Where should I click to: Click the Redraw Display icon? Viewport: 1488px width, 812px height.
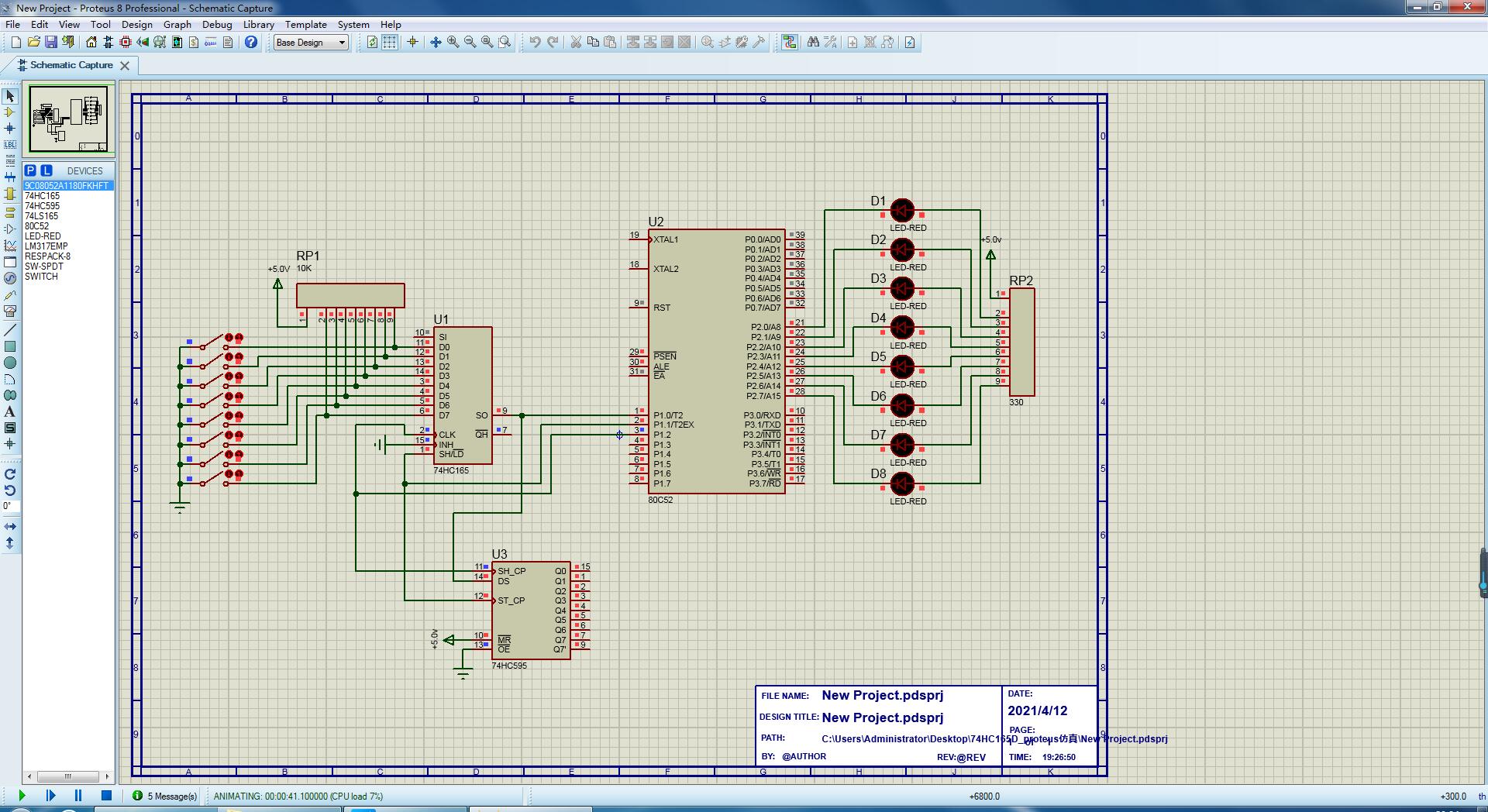[372, 43]
